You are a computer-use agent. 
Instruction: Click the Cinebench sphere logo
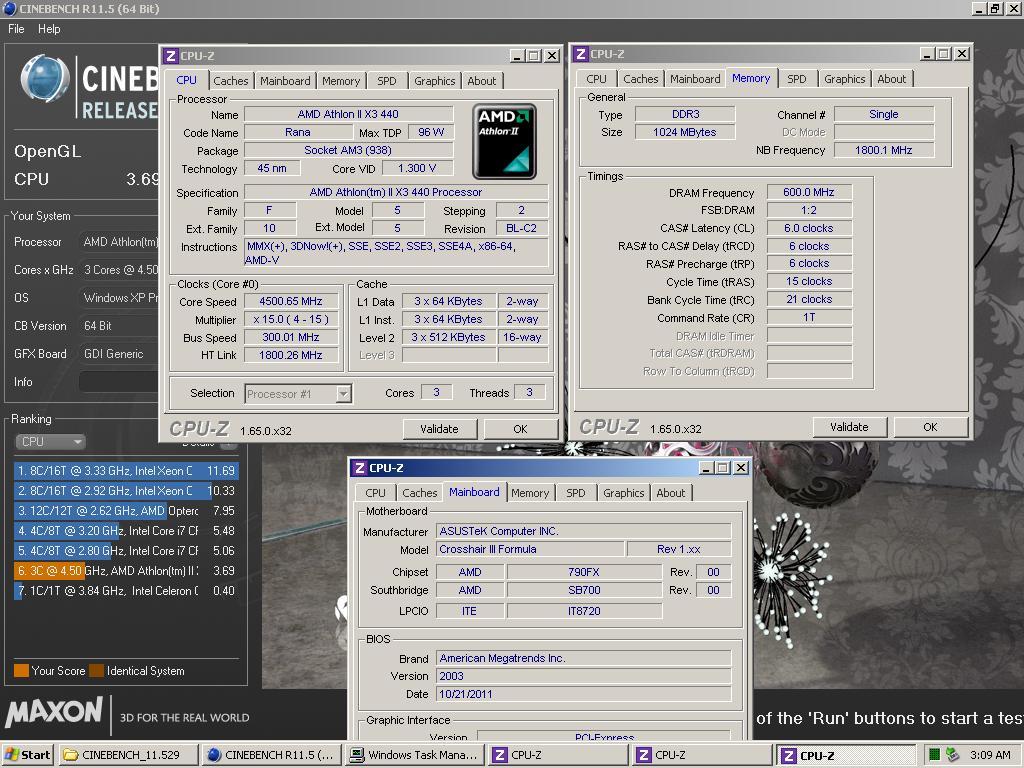coord(45,79)
